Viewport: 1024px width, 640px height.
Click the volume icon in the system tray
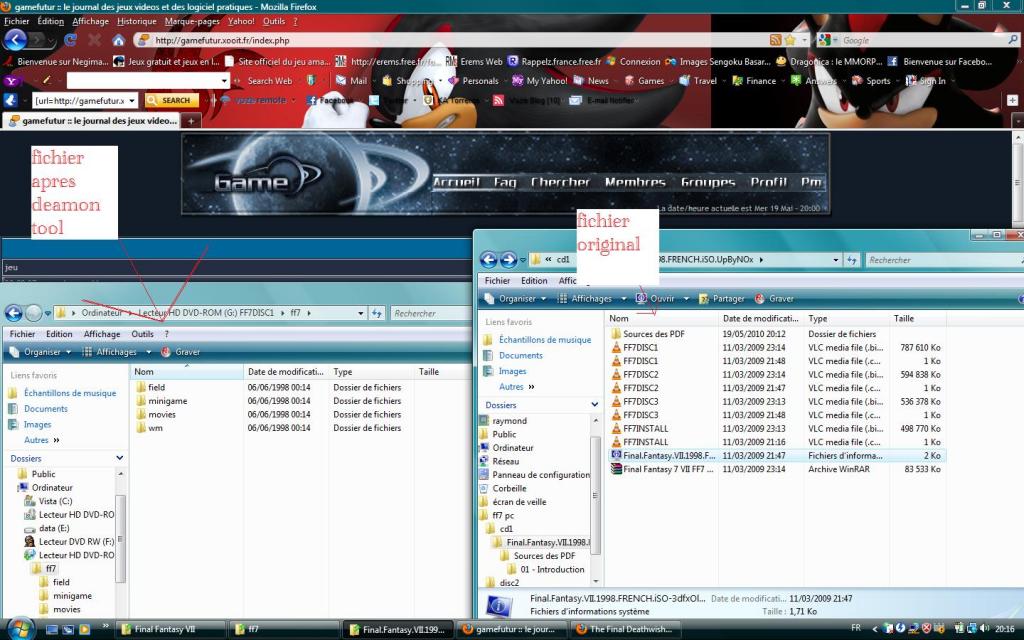(984, 629)
